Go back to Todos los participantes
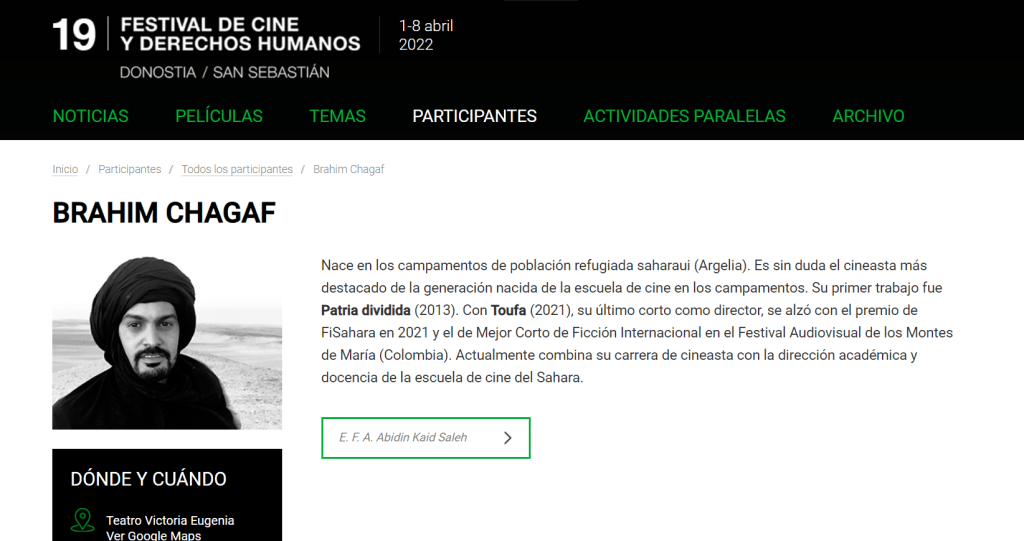 tap(237, 170)
